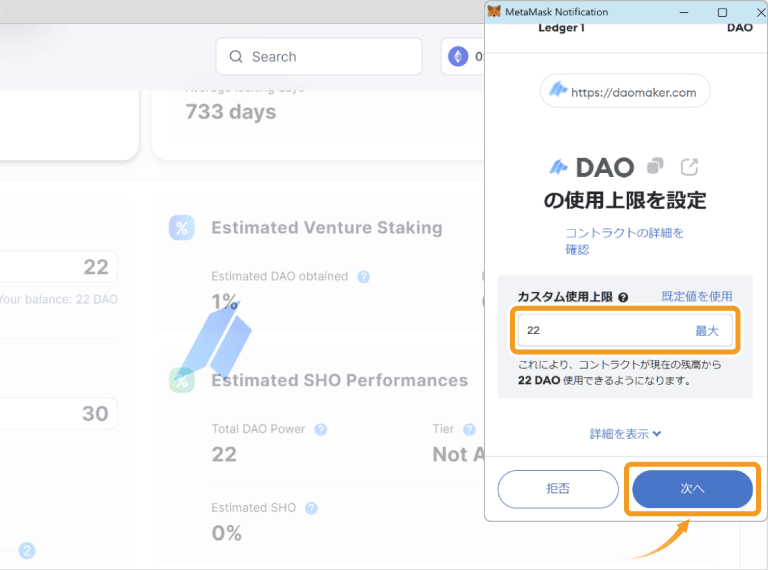Image resolution: width=768 pixels, height=570 pixels.
Task: Click the Estimated SHO Performances percent icon
Action: click(182, 380)
